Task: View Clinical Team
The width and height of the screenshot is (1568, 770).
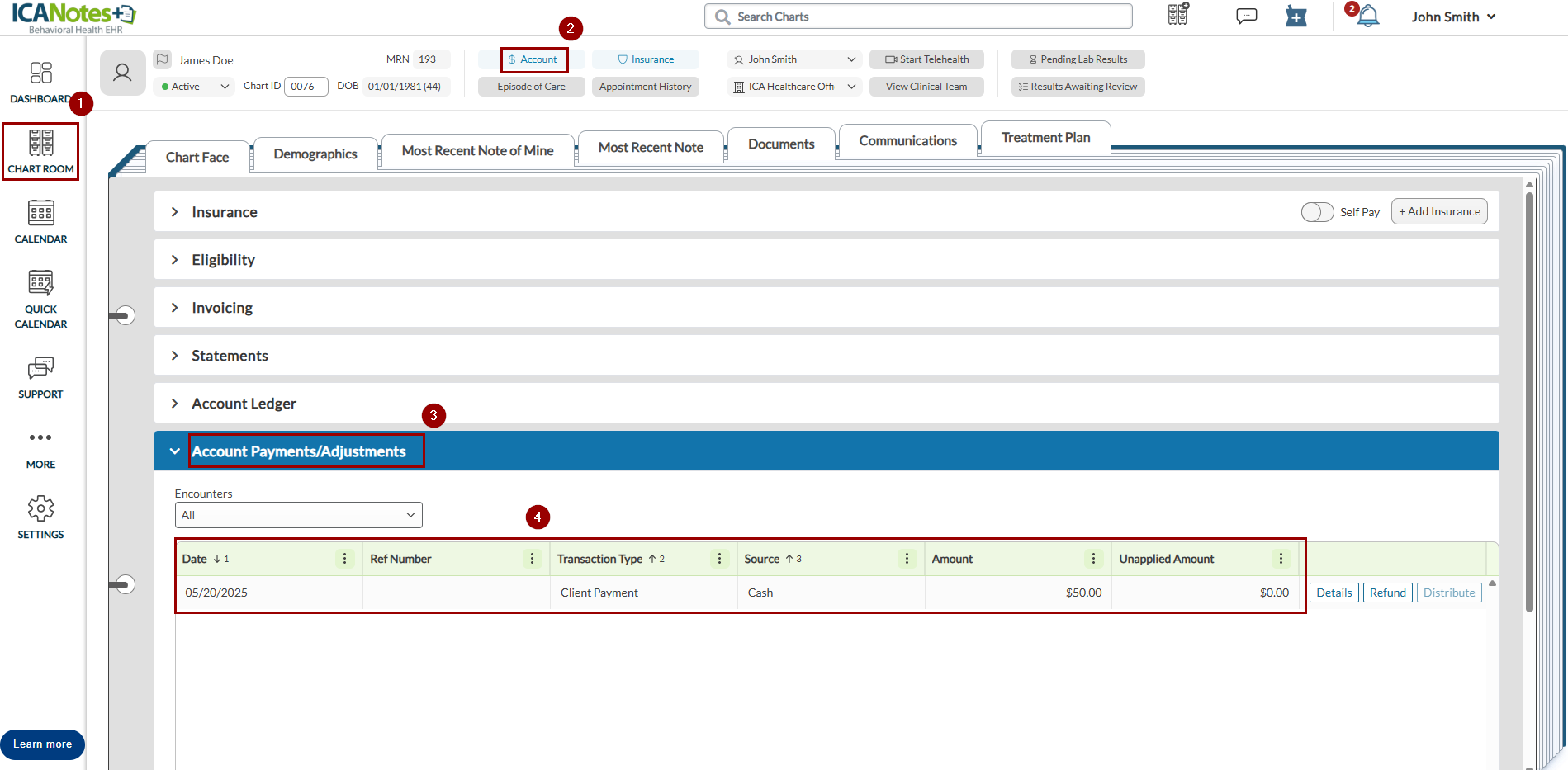Action: pyautogui.click(x=926, y=87)
